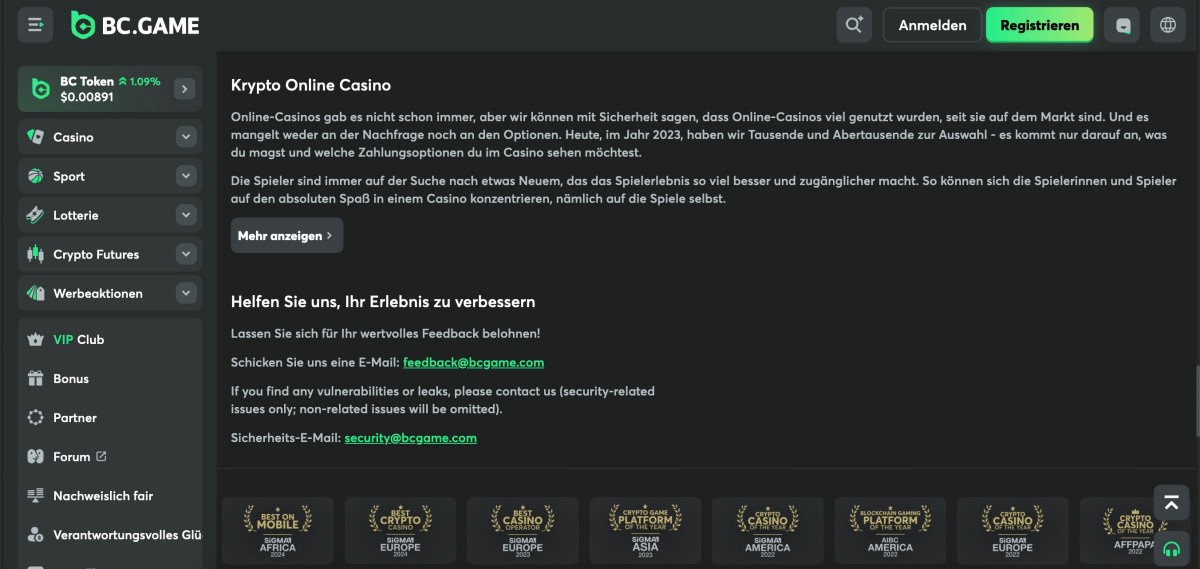Open Partner sidebar item
This screenshot has height=569, width=1200.
coord(75,418)
